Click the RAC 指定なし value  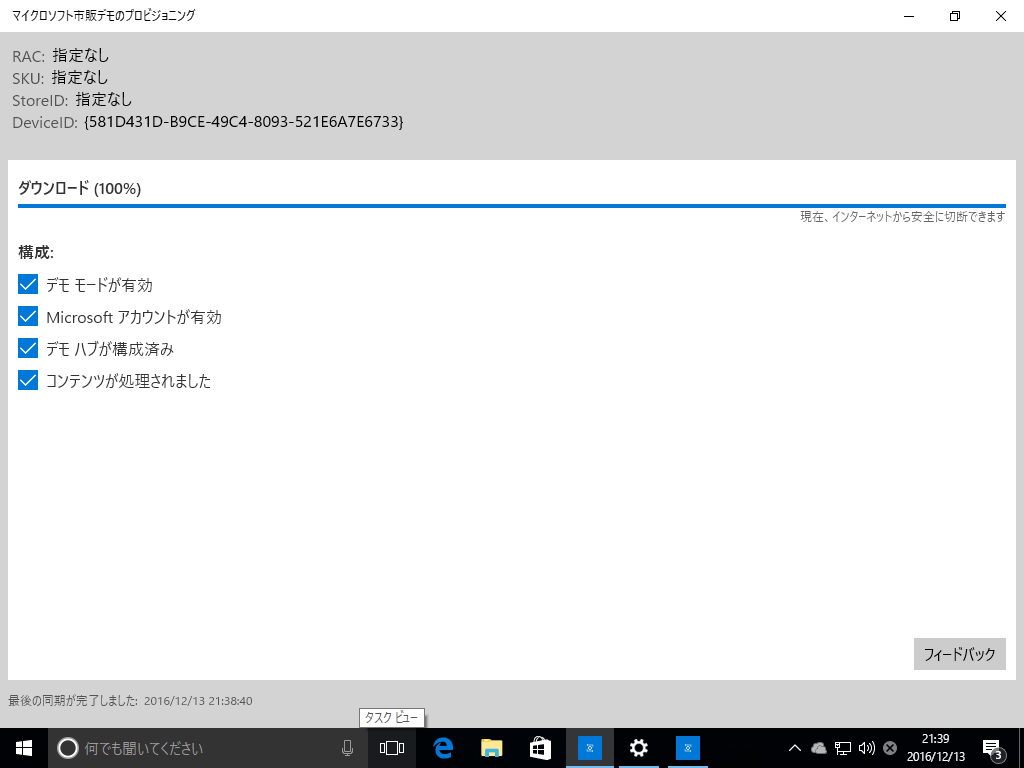(81, 56)
